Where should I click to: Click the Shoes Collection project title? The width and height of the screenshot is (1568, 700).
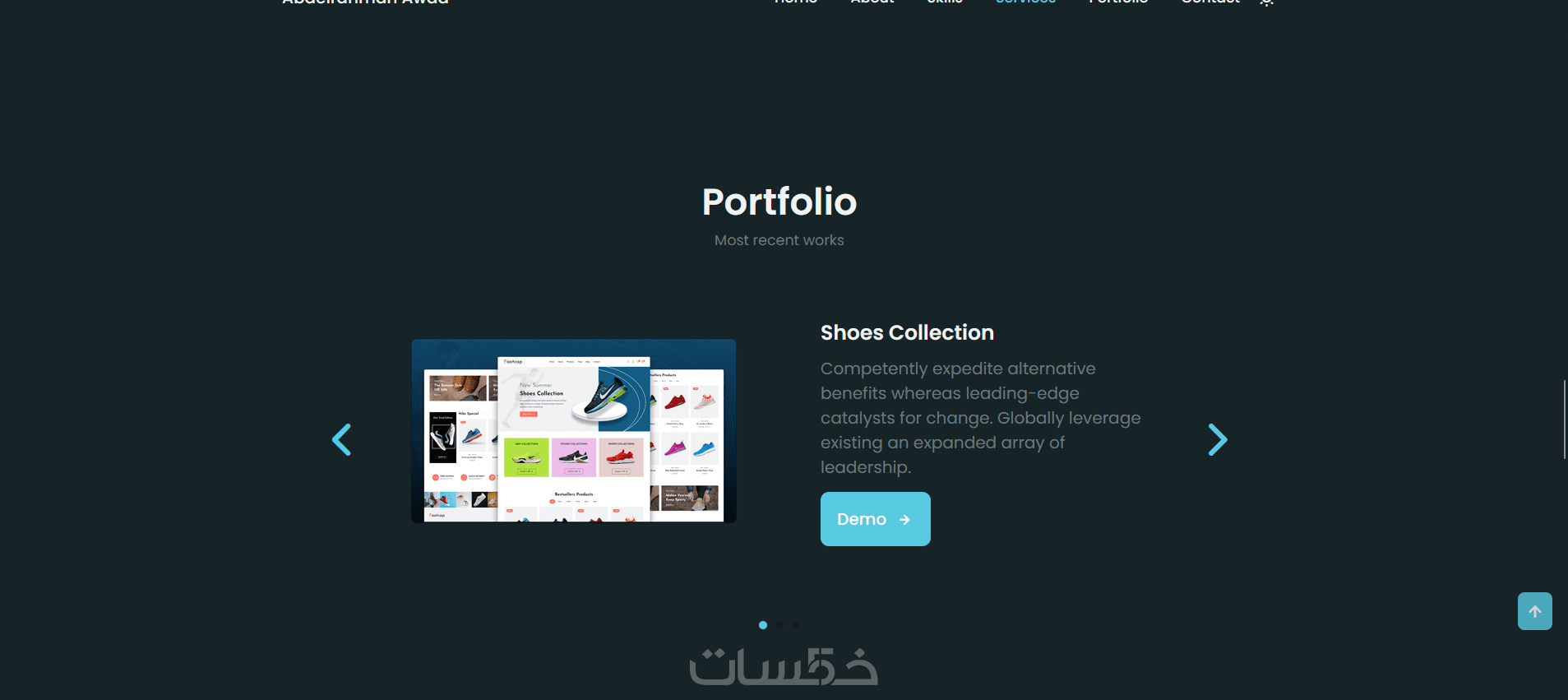pos(907,332)
